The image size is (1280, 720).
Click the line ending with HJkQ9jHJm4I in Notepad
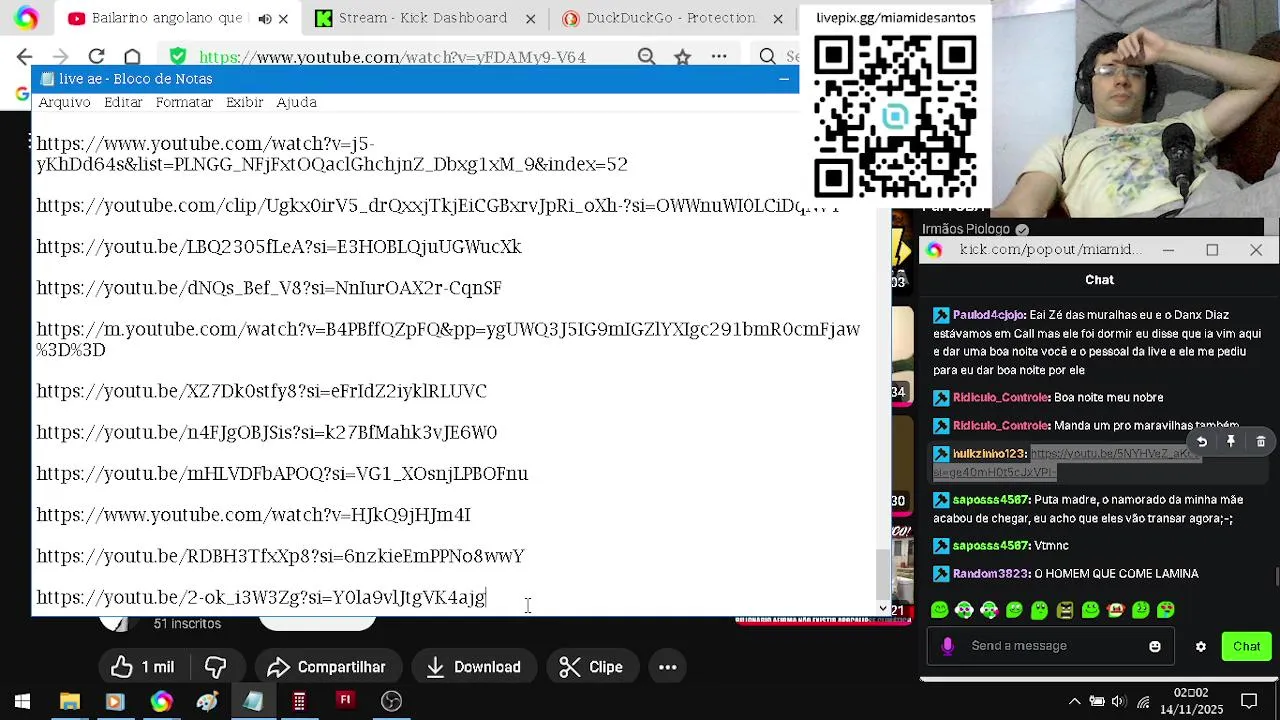pos(253,515)
